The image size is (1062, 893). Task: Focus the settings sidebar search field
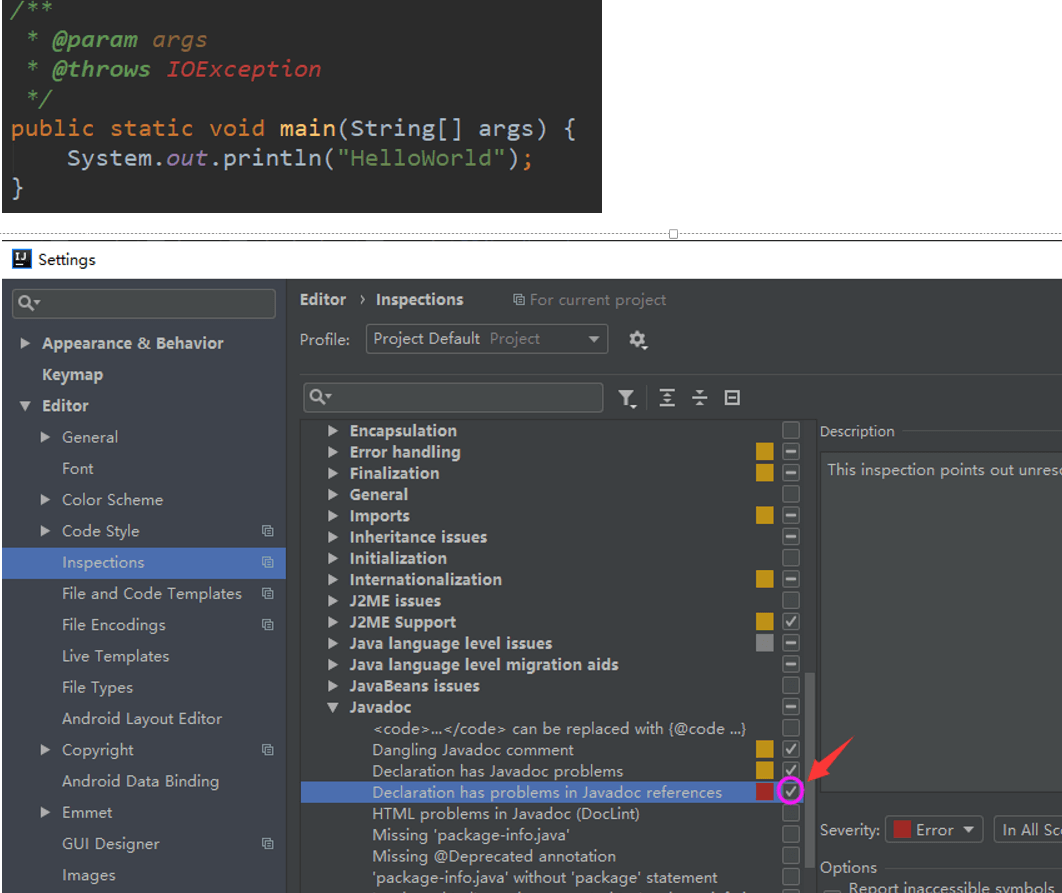click(144, 303)
